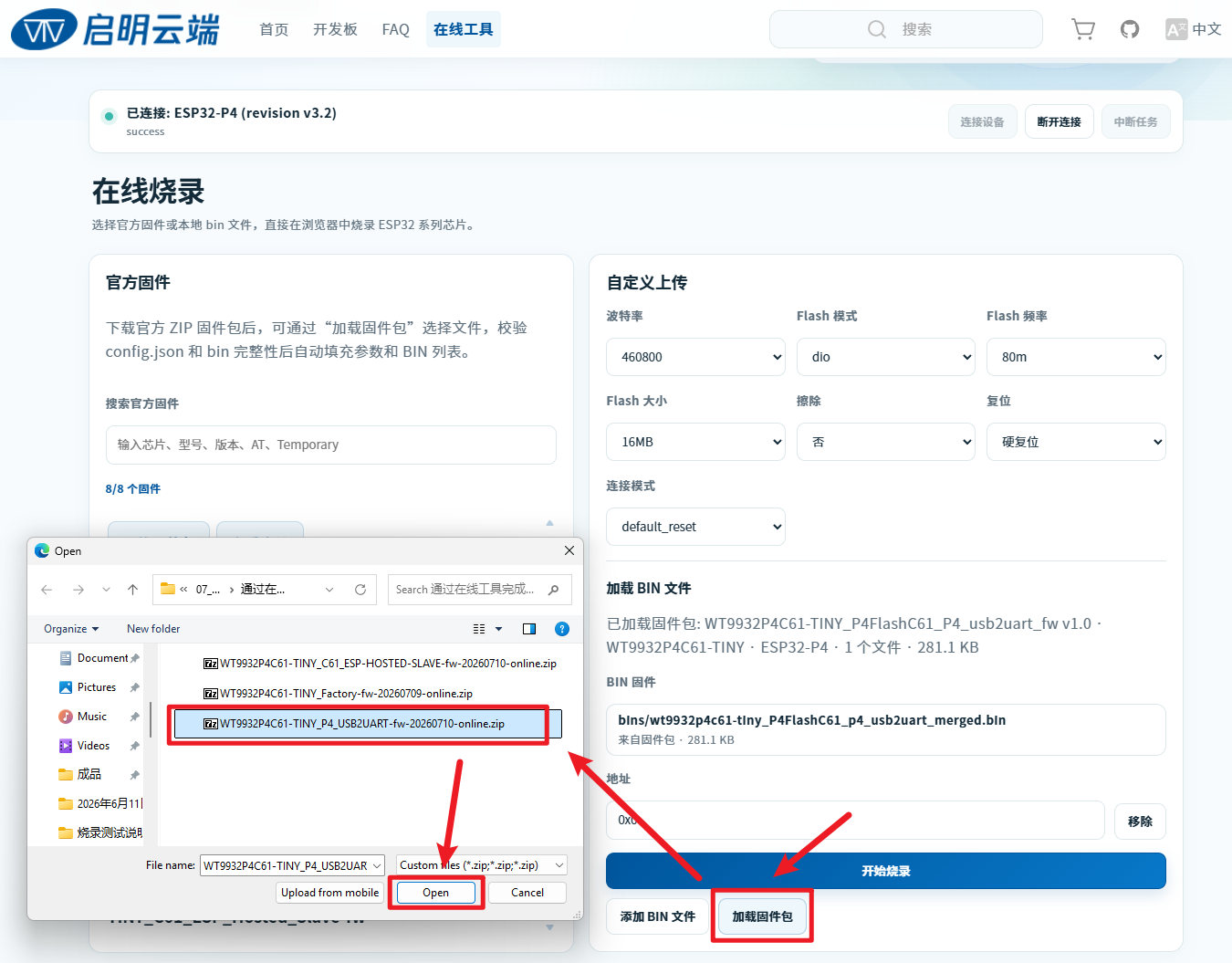Viewport: 1232px width, 963px height.
Task: Open the file type filter dropdown
Action: coord(482,865)
